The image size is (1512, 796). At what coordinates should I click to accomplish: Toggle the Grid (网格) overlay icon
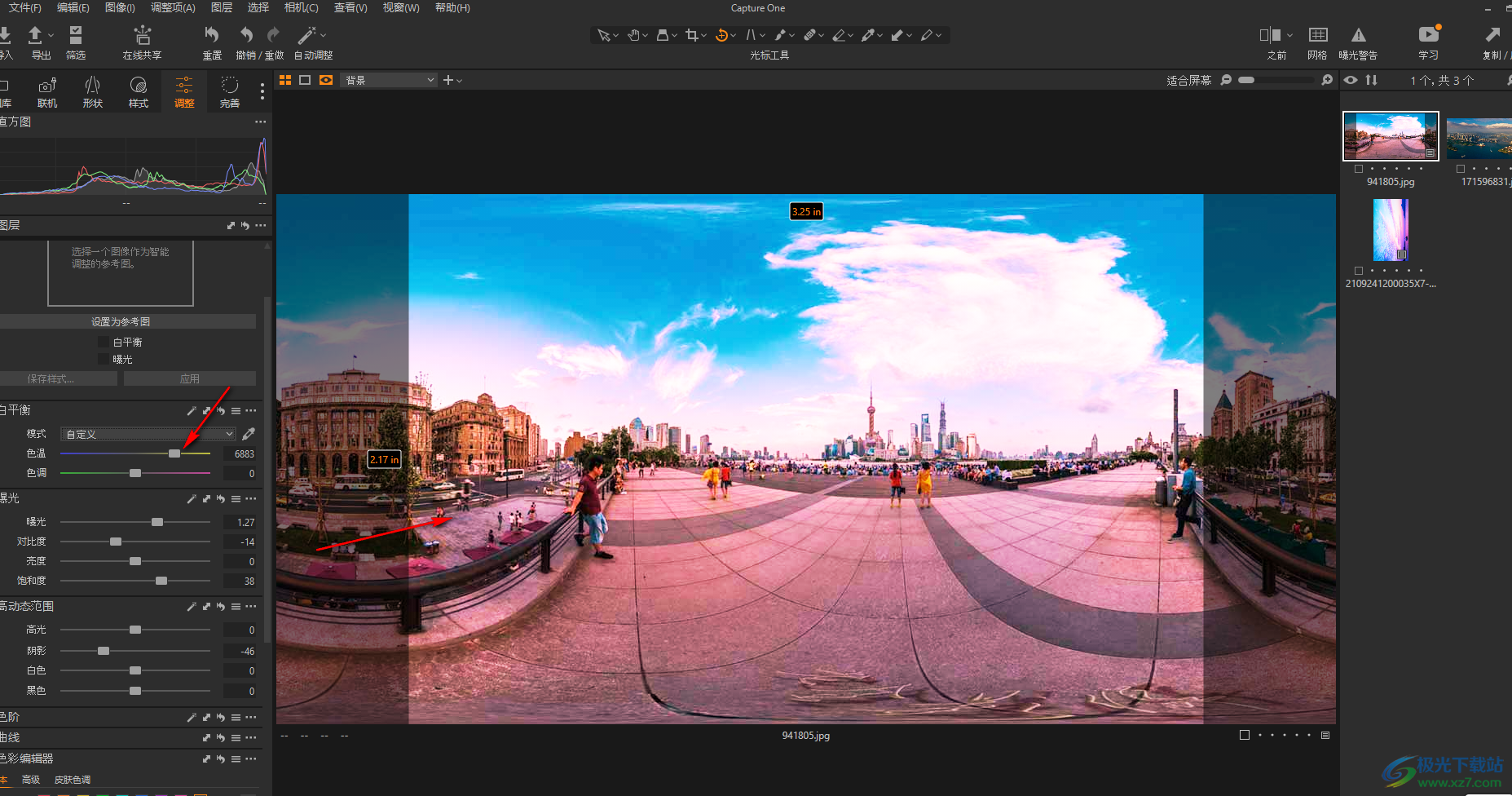[1317, 36]
